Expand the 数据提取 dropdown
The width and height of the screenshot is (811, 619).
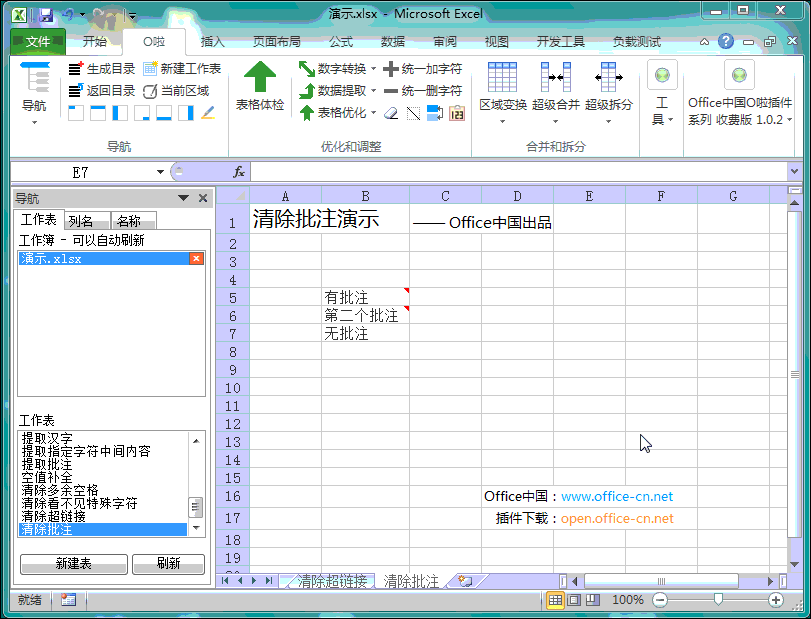[373, 91]
